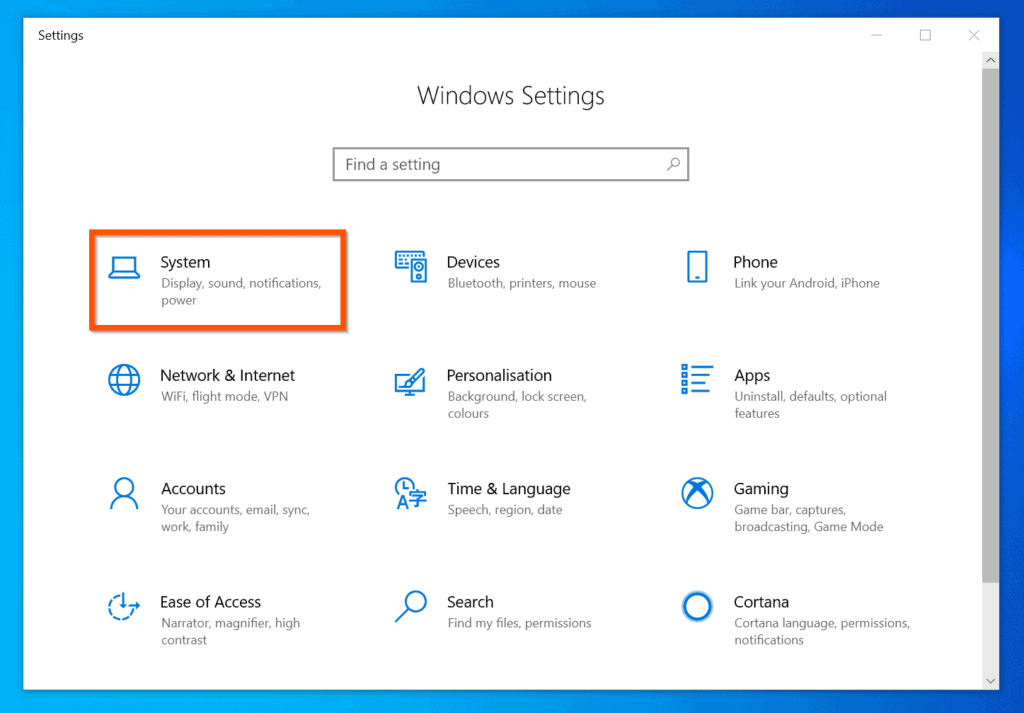This screenshot has width=1024, height=713.
Task: Select the Apps settings link
Action: 752,375
